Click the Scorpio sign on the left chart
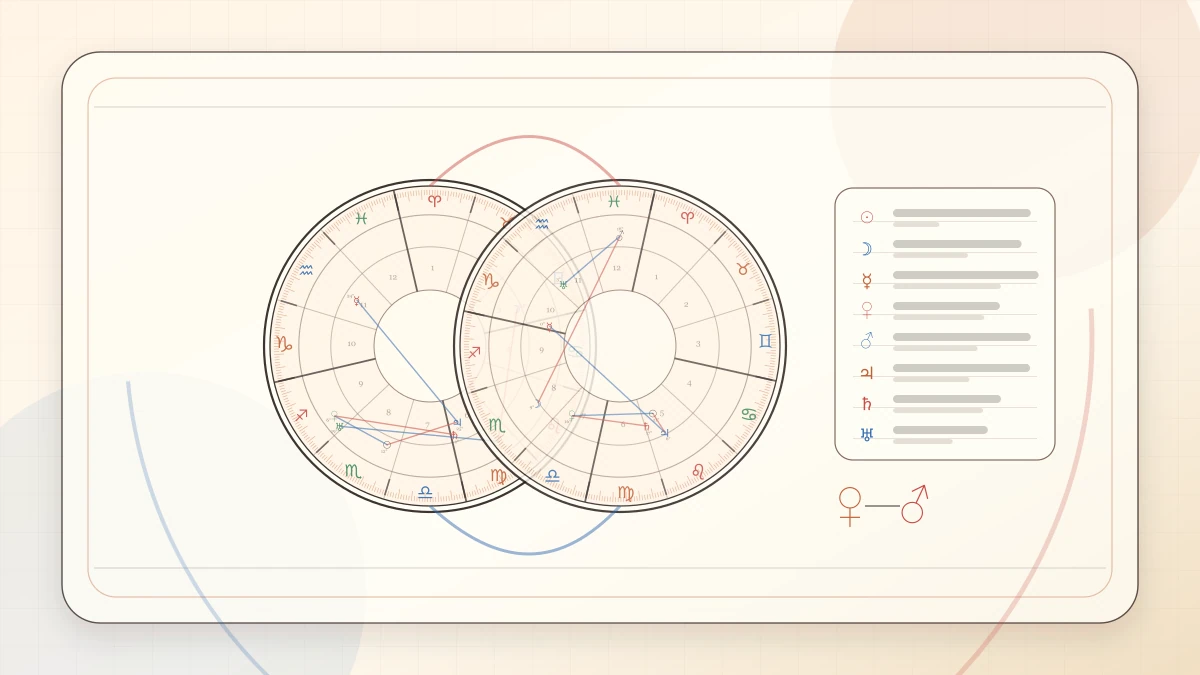Image resolution: width=1200 pixels, height=675 pixels. 352,470
